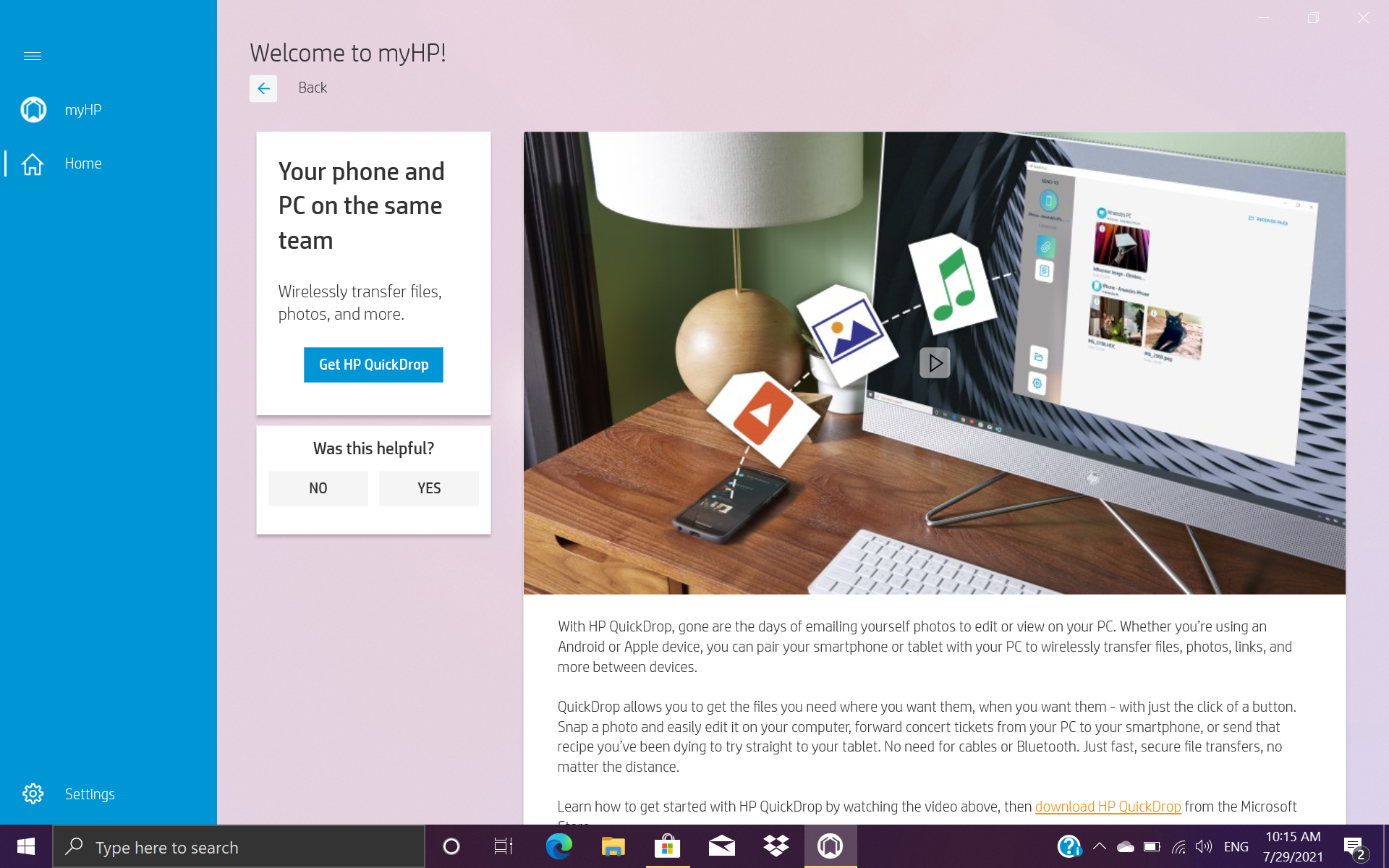This screenshot has height=868, width=1389.
Task: Check battery status tray icon
Action: pos(1152,846)
